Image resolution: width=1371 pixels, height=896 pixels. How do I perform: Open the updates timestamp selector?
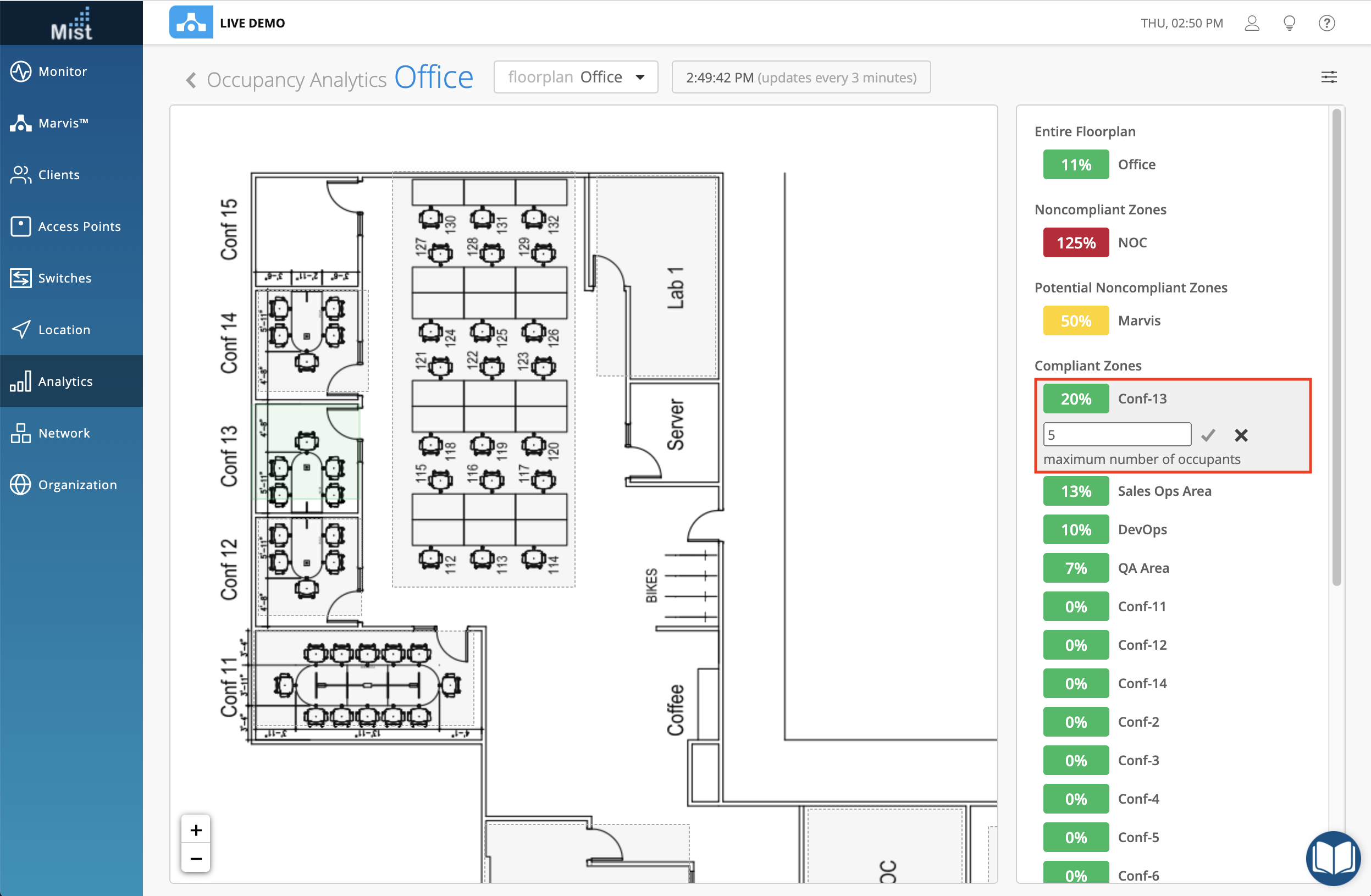[800, 77]
